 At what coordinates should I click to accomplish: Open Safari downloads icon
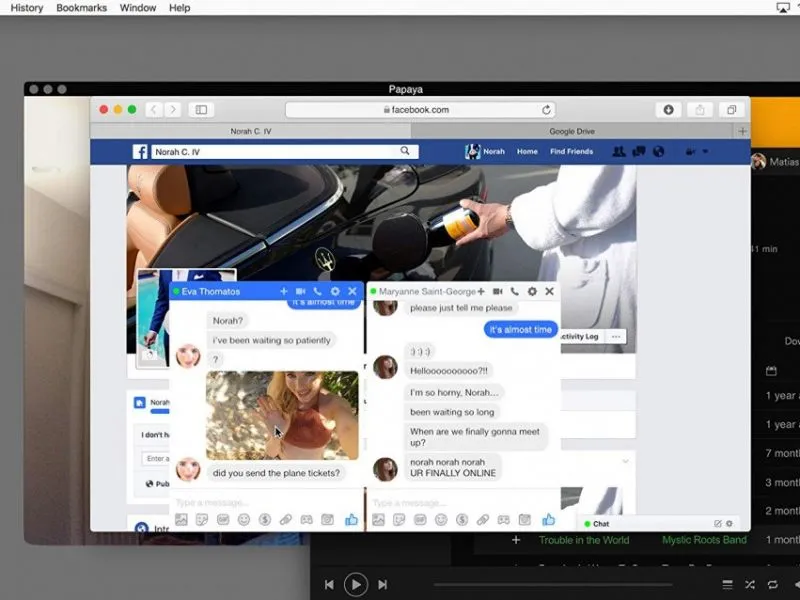pyautogui.click(x=668, y=110)
